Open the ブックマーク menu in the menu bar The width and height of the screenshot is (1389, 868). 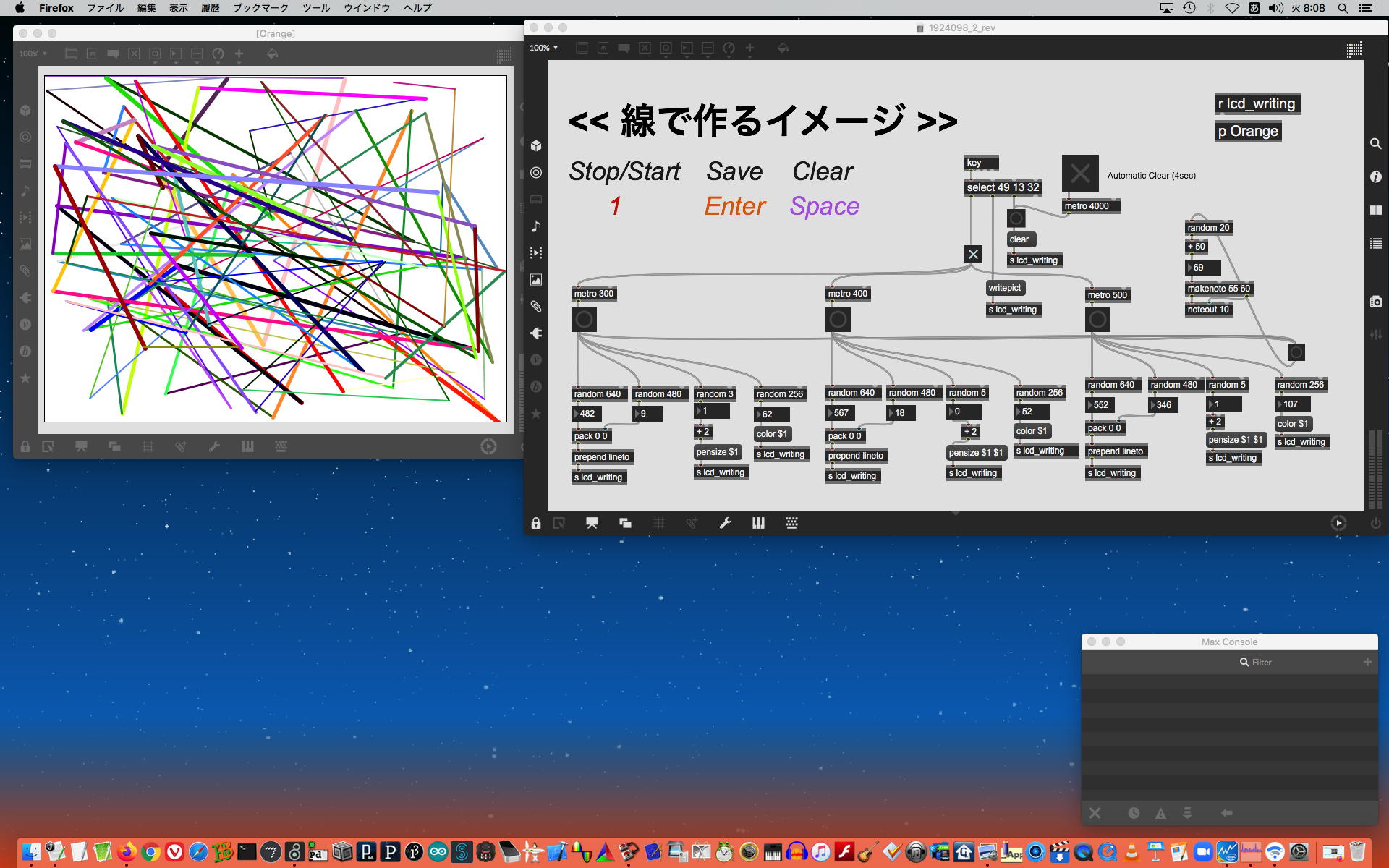(x=260, y=8)
